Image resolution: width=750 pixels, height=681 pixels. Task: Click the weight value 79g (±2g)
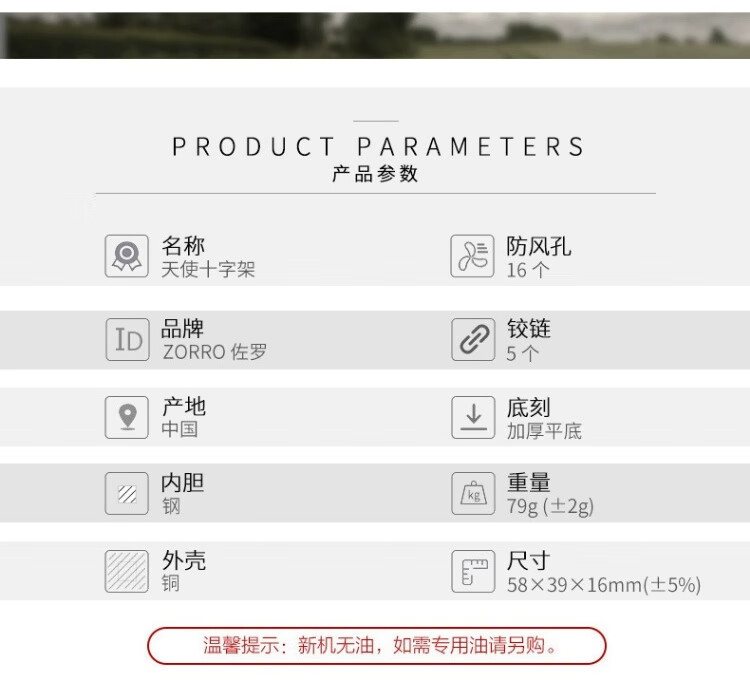[x=550, y=507]
